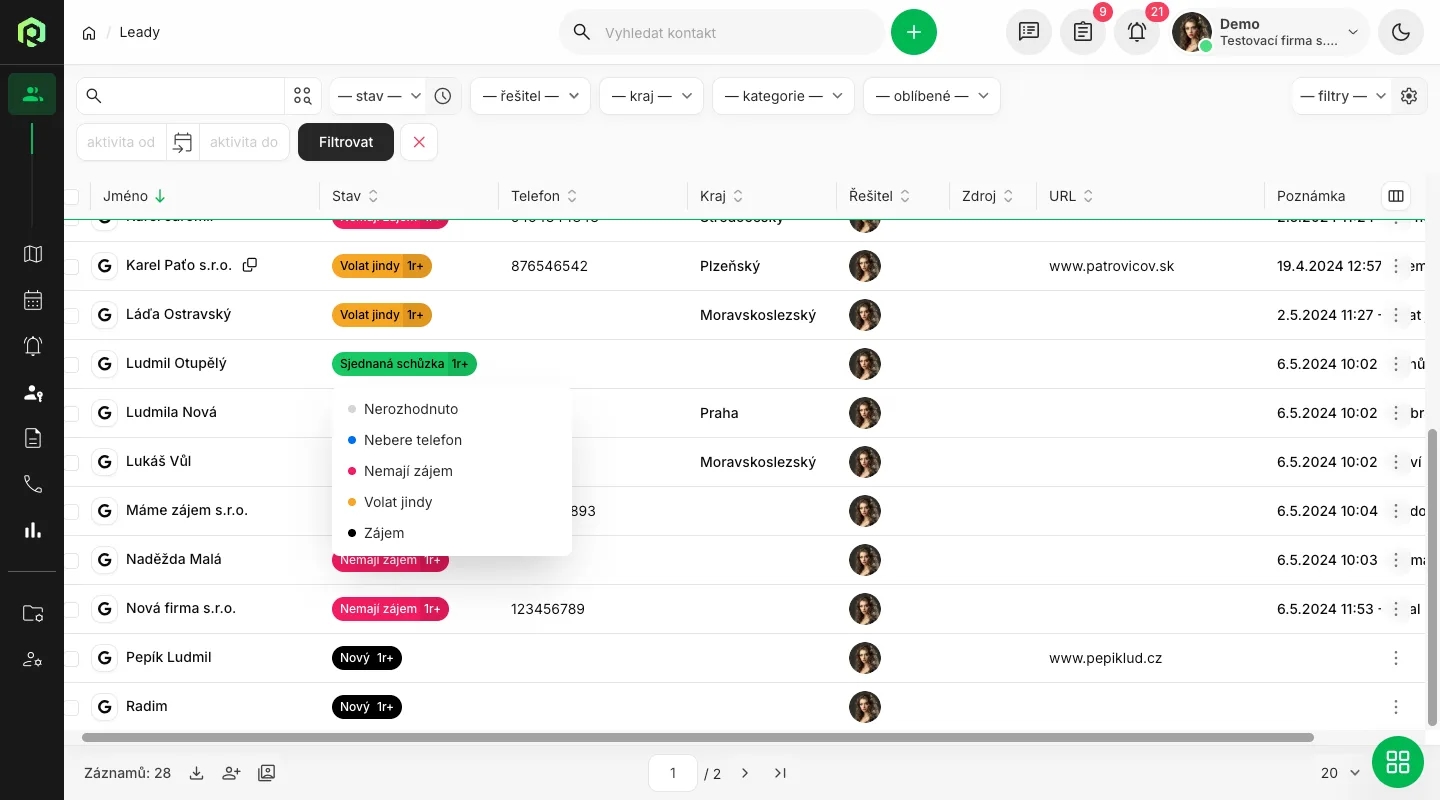Viewport: 1440px width, 800px height.
Task: Open the www.patrovicov.sk link
Action: pyautogui.click(x=1111, y=266)
